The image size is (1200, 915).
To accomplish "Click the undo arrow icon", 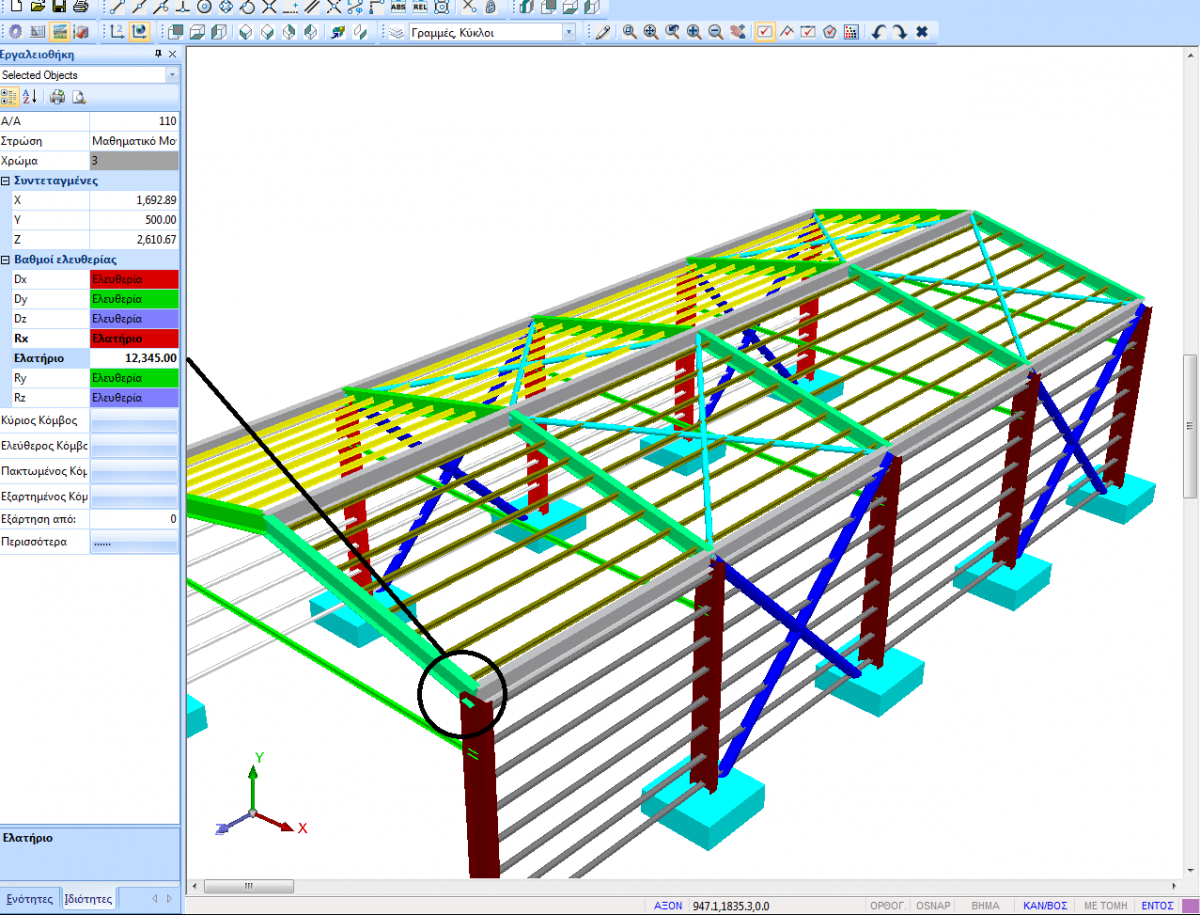I will click(878, 32).
